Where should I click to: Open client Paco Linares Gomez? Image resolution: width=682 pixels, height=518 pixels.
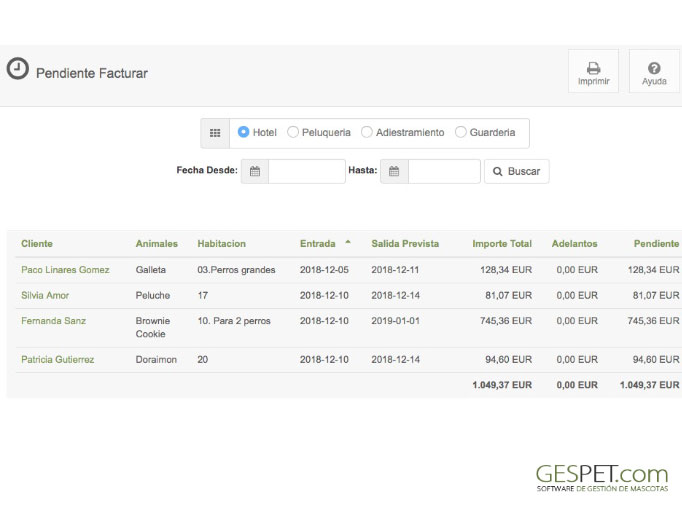(65, 270)
